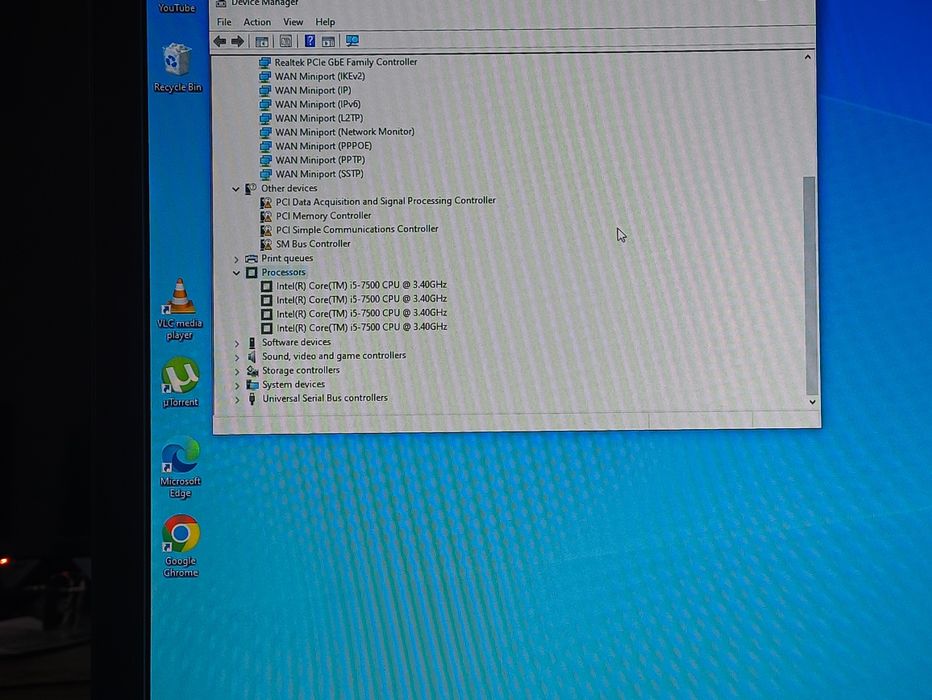Click the Print queues label
Screen dimensions: 932x700
point(287,258)
